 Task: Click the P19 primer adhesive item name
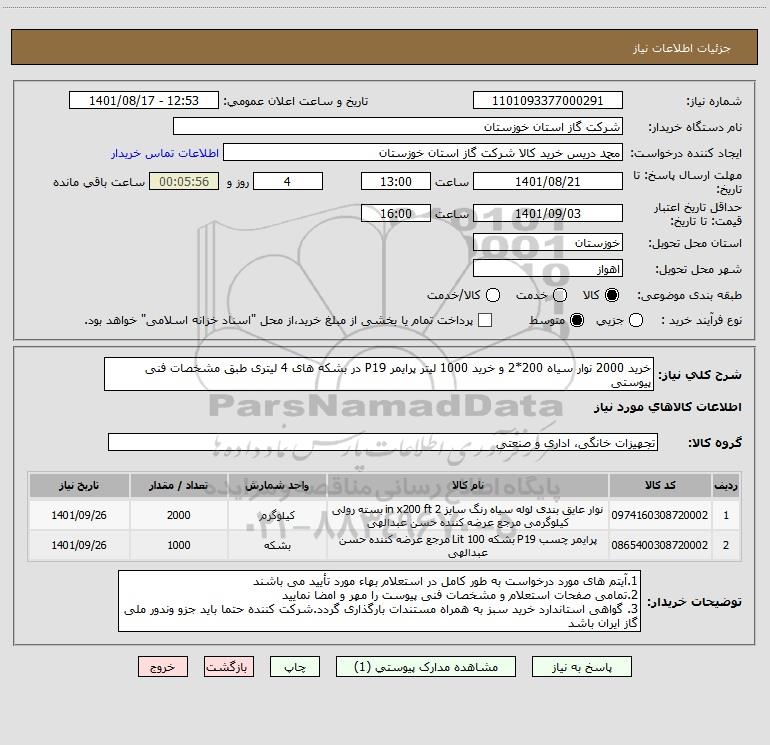pyautogui.click(x=468, y=546)
